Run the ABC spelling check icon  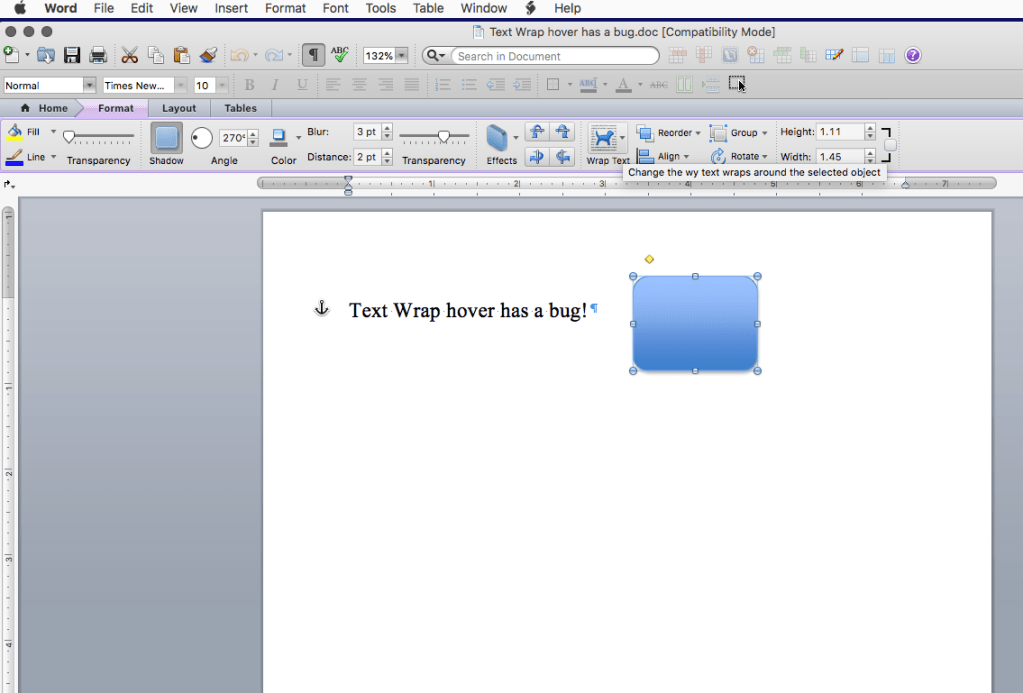[340, 55]
